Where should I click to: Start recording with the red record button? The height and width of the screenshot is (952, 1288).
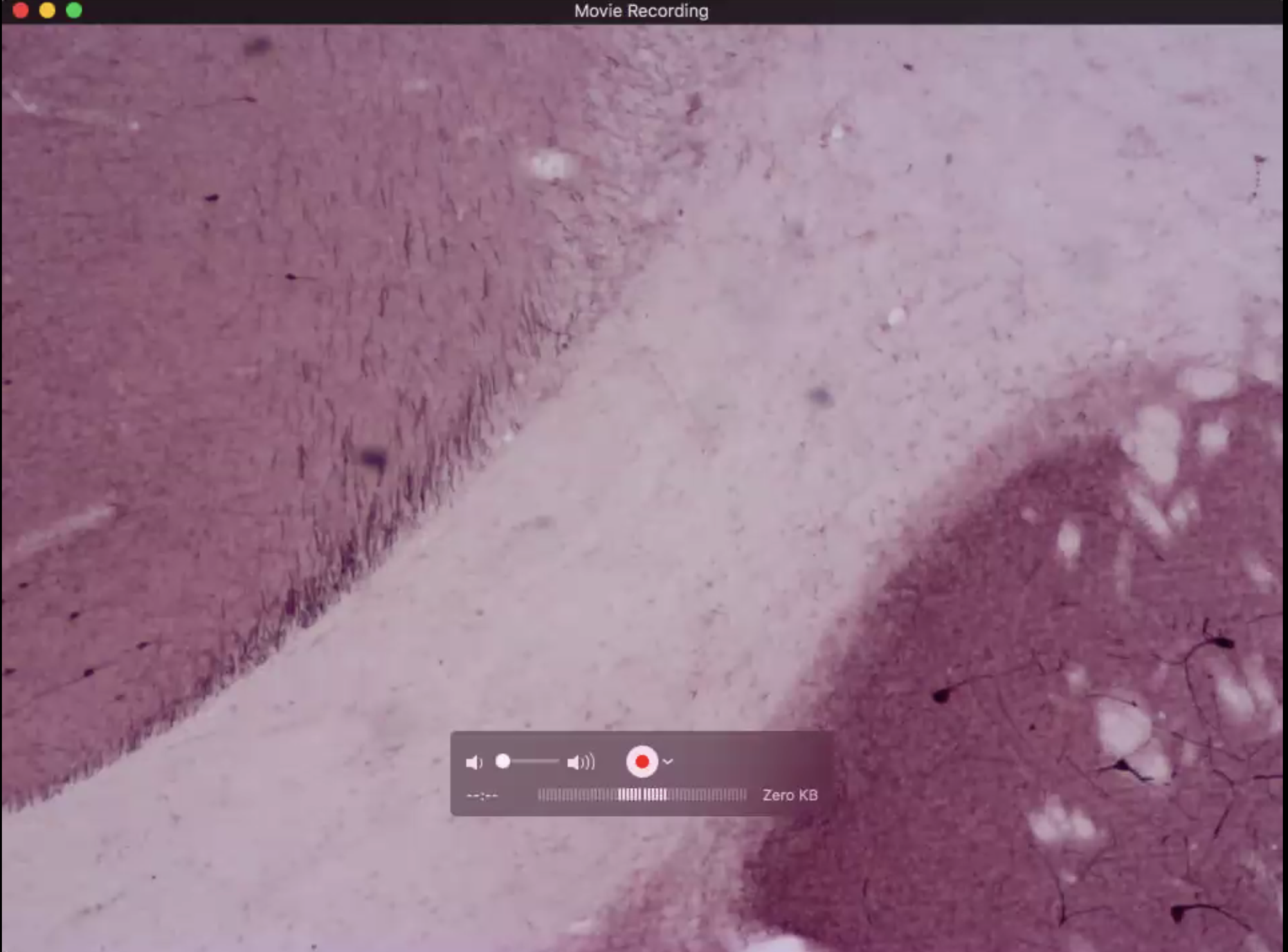click(641, 762)
